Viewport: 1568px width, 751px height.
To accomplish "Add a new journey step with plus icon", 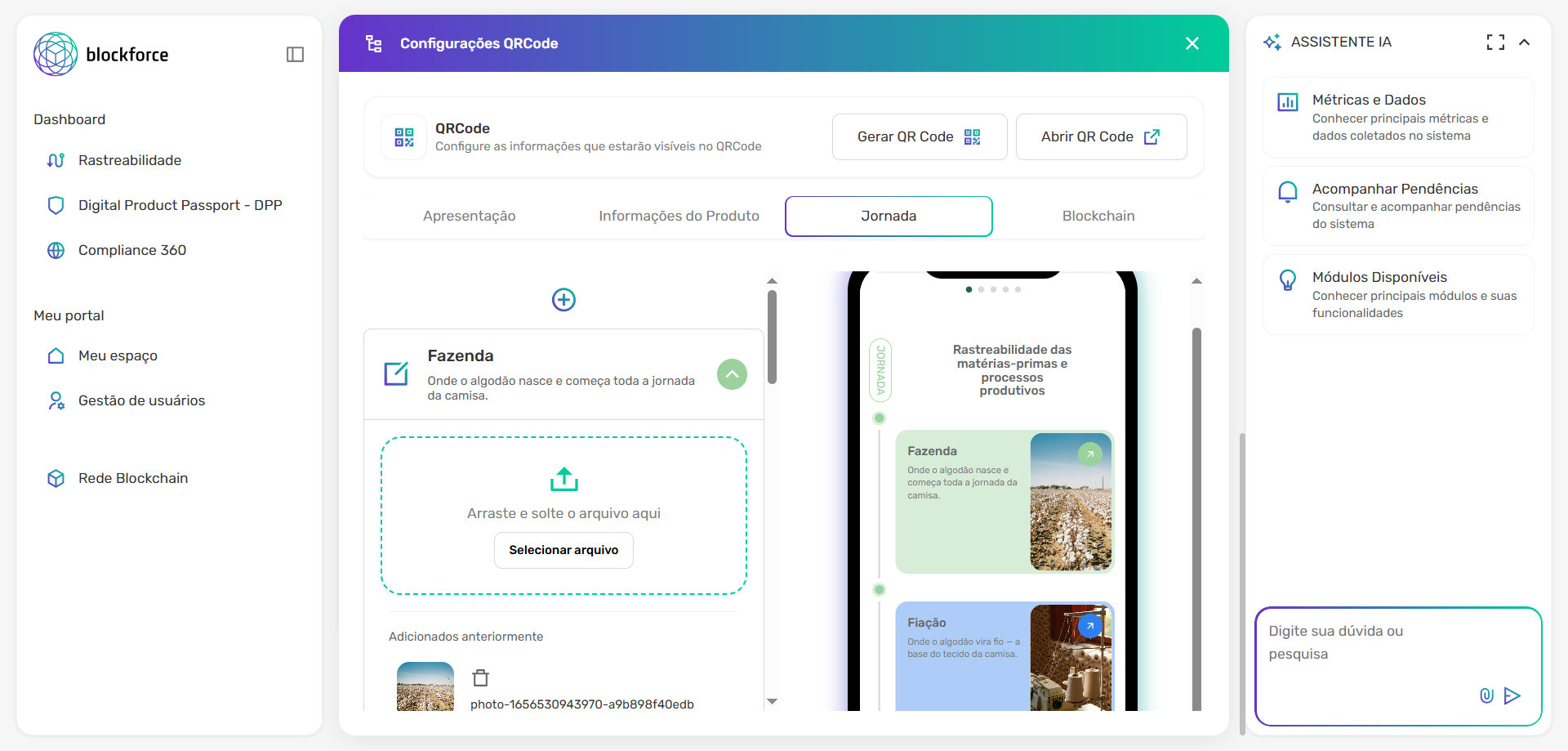I will click(x=563, y=300).
